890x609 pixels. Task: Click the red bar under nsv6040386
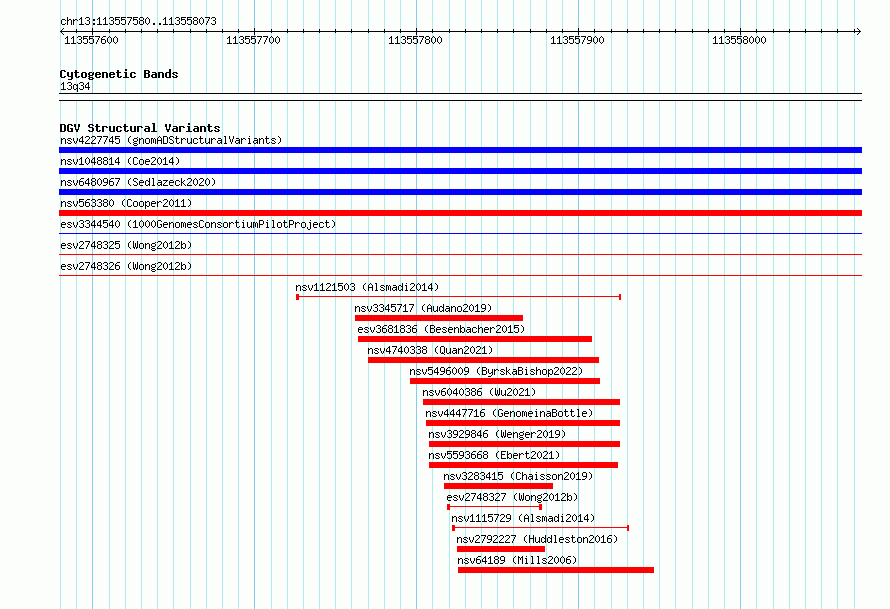pos(522,402)
